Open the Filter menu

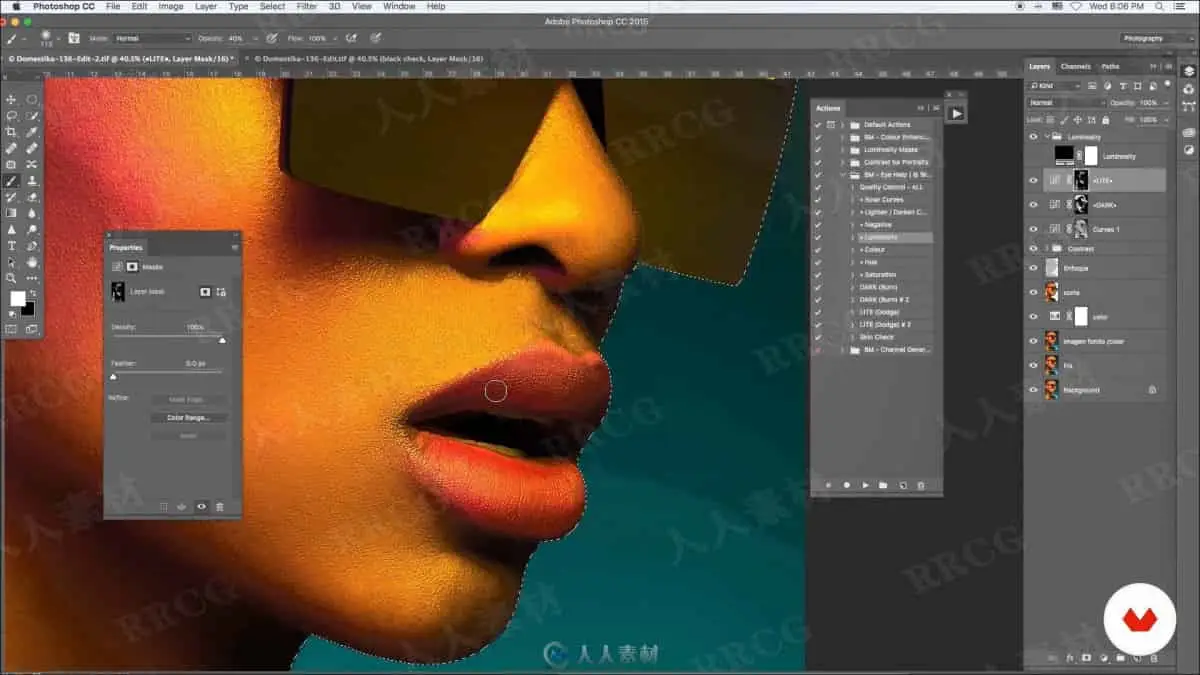(x=307, y=6)
